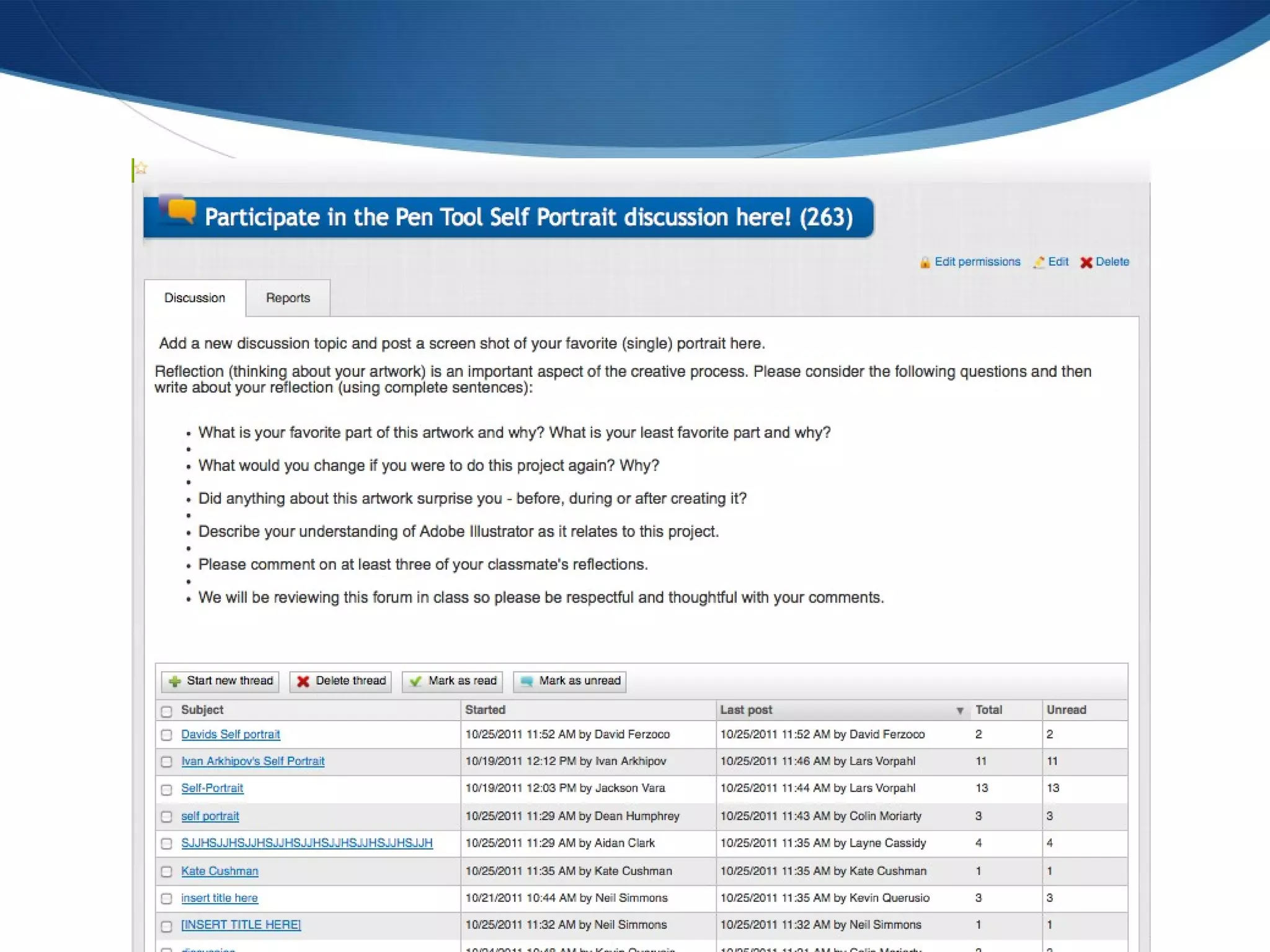Image resolution: width=1270 pixels, height=952 pixels.
Task: Click the discussion speech-bubble icon
Action: click(x=179, y=211)
